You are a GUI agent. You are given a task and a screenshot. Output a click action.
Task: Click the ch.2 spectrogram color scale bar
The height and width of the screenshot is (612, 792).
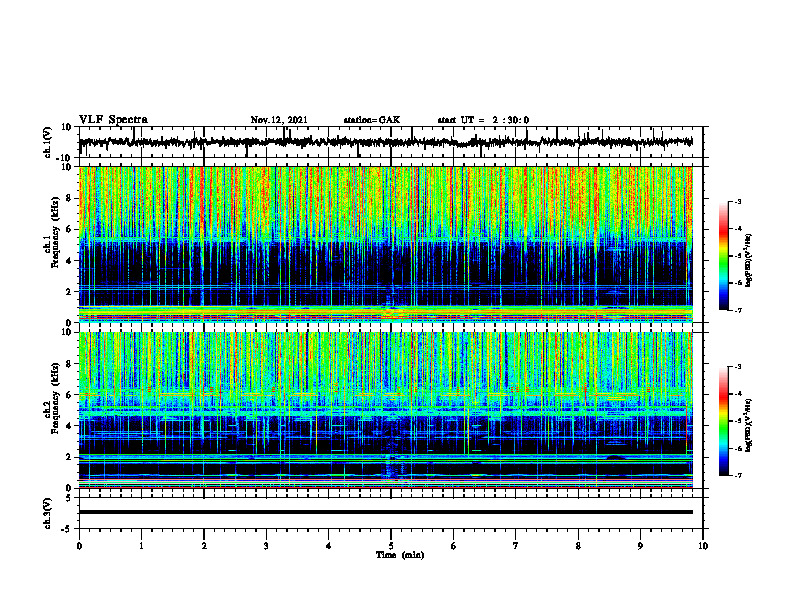coord(724,421)
